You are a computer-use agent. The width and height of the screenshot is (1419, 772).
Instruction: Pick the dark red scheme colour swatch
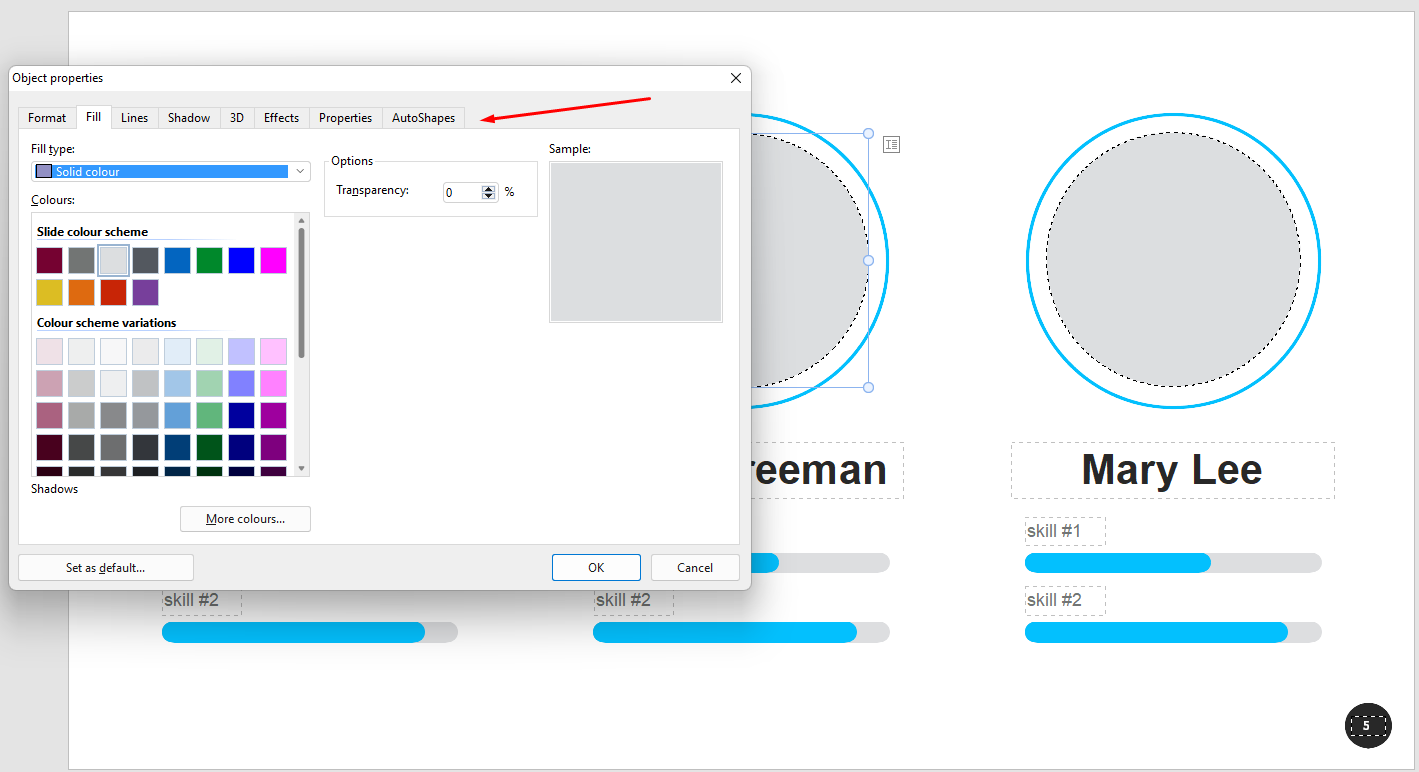pos(50,261)
